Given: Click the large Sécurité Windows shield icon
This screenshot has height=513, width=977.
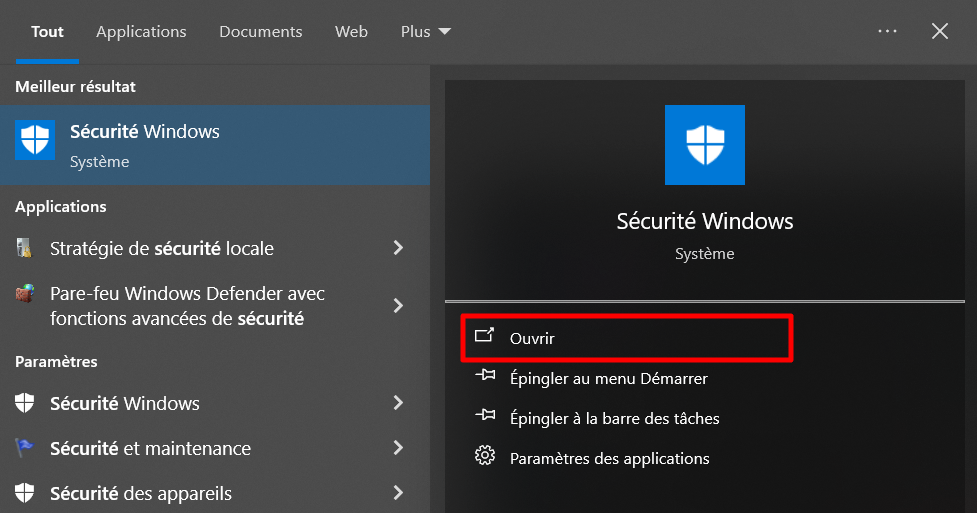Looking at the screenshot, I should [x=705, y=145].
